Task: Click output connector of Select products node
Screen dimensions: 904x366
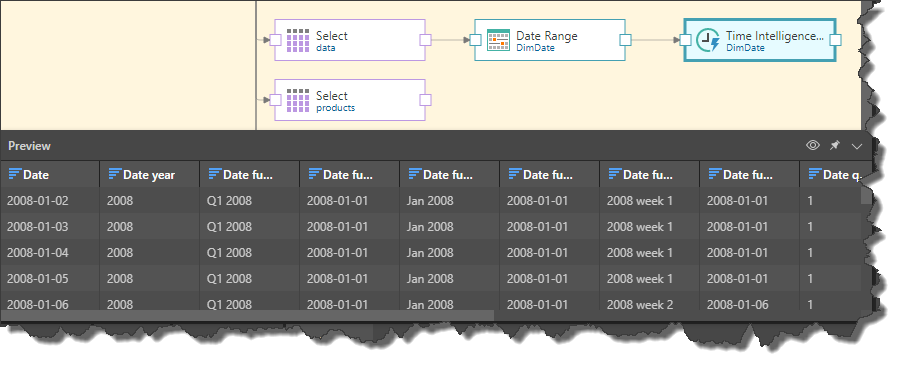Action: coord(425,100)
